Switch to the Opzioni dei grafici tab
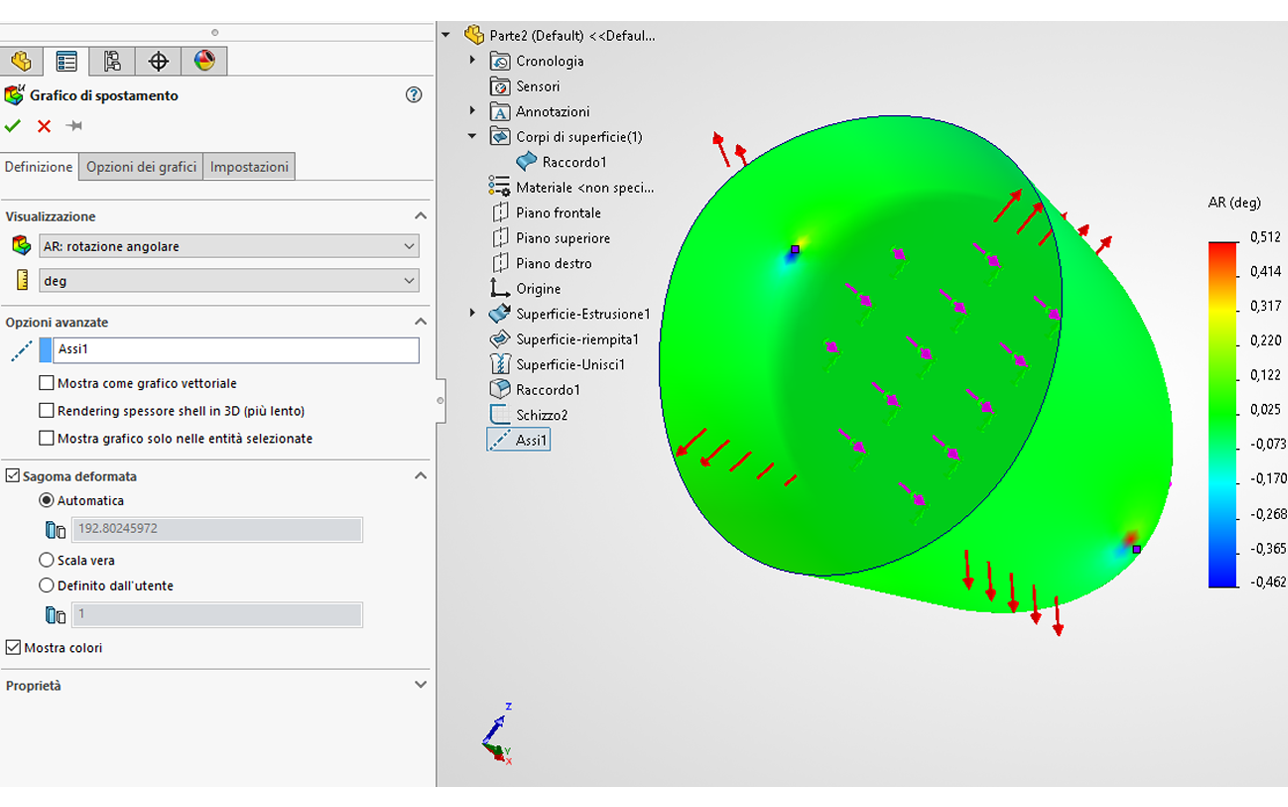 coord(141,167)
